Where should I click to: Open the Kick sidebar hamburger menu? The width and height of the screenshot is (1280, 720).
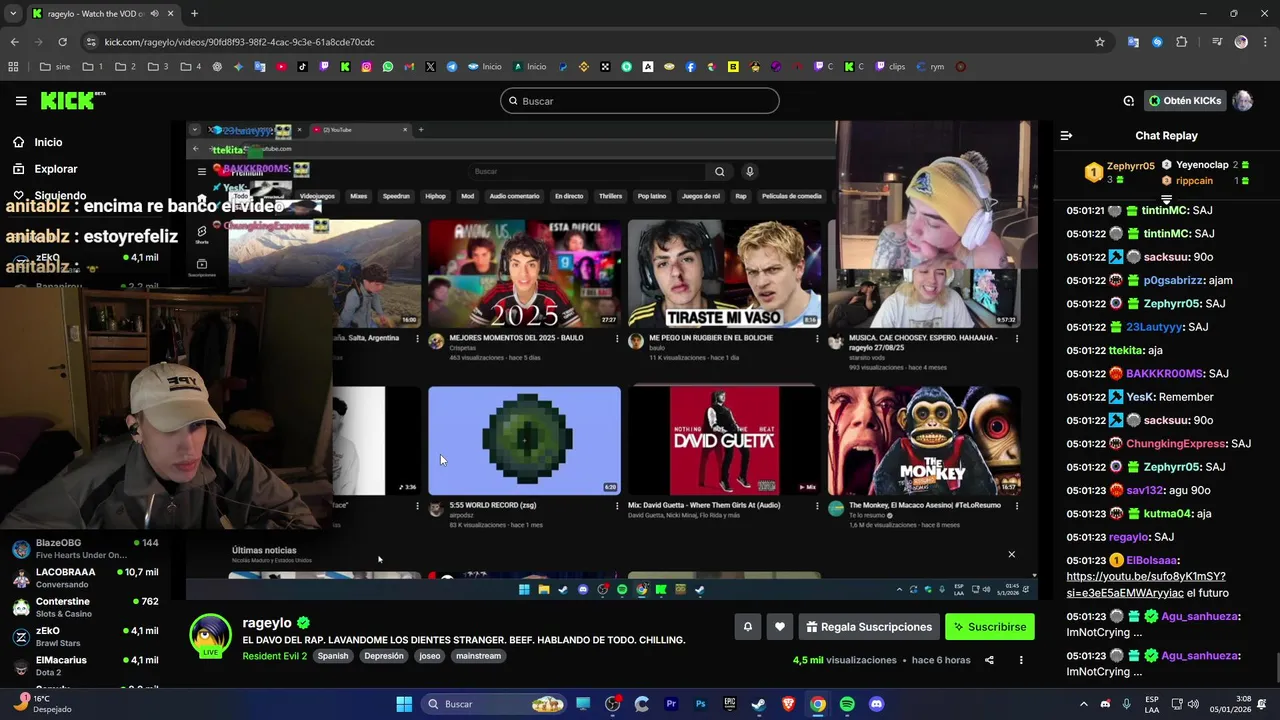tap(21, 101)
